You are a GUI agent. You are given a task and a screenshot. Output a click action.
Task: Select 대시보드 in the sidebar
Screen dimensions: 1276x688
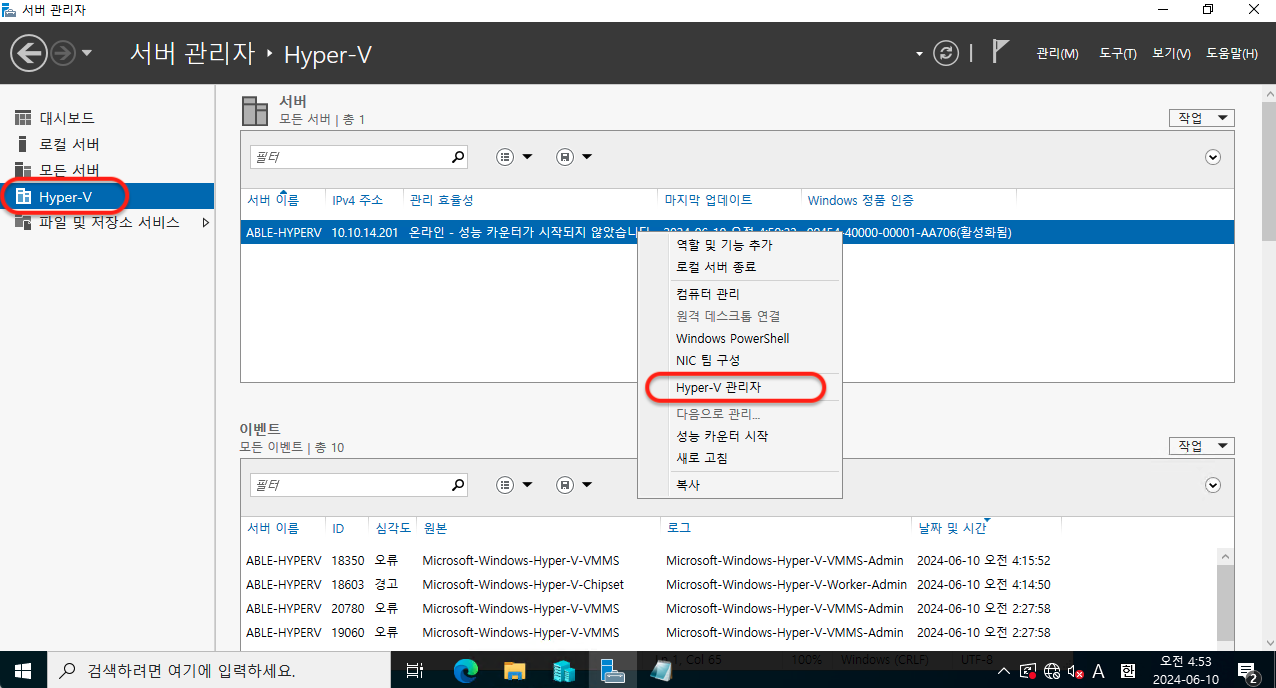[x=67, y=118]
